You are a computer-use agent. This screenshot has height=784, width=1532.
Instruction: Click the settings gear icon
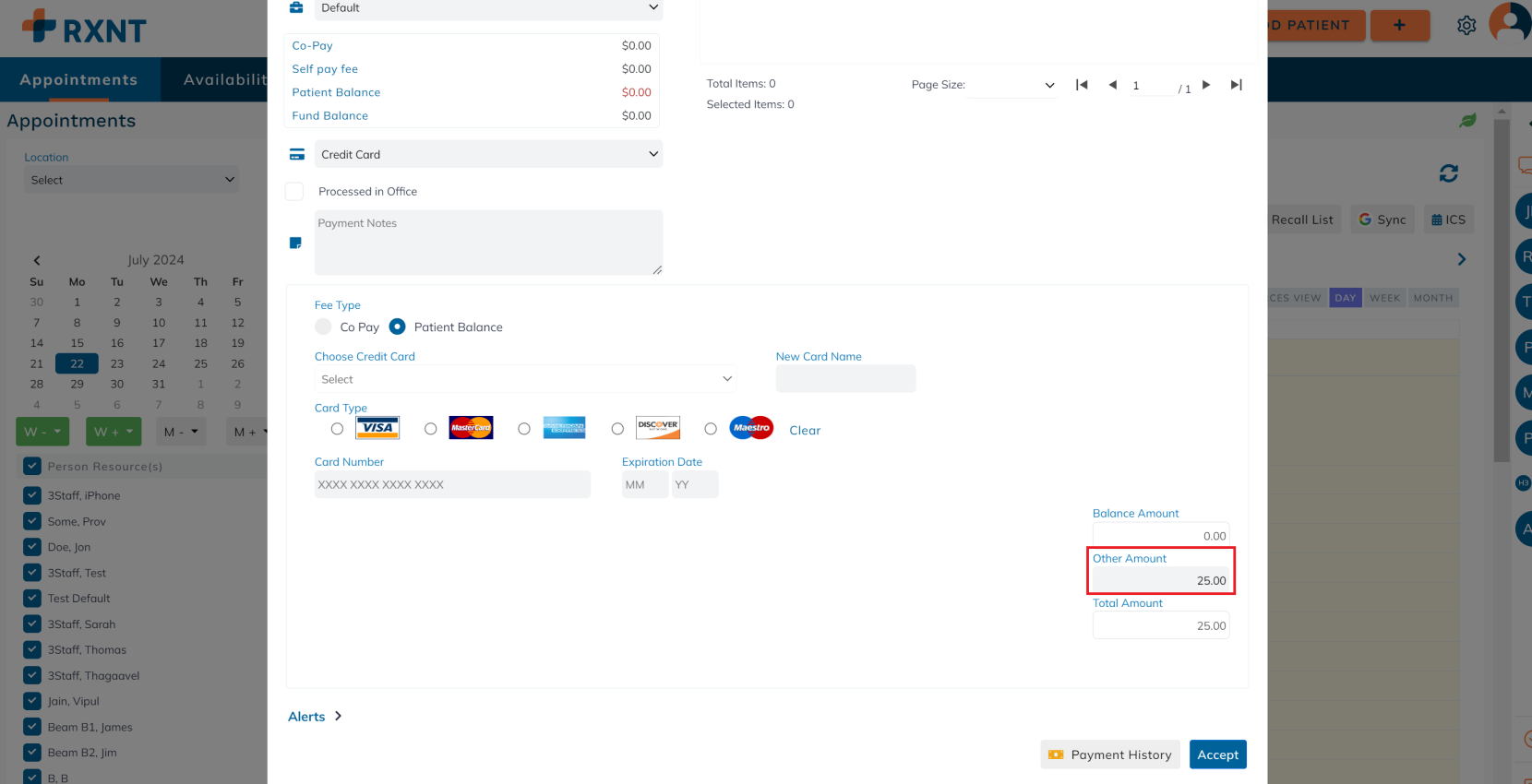pyautogui.click(x=1466, y=26)
